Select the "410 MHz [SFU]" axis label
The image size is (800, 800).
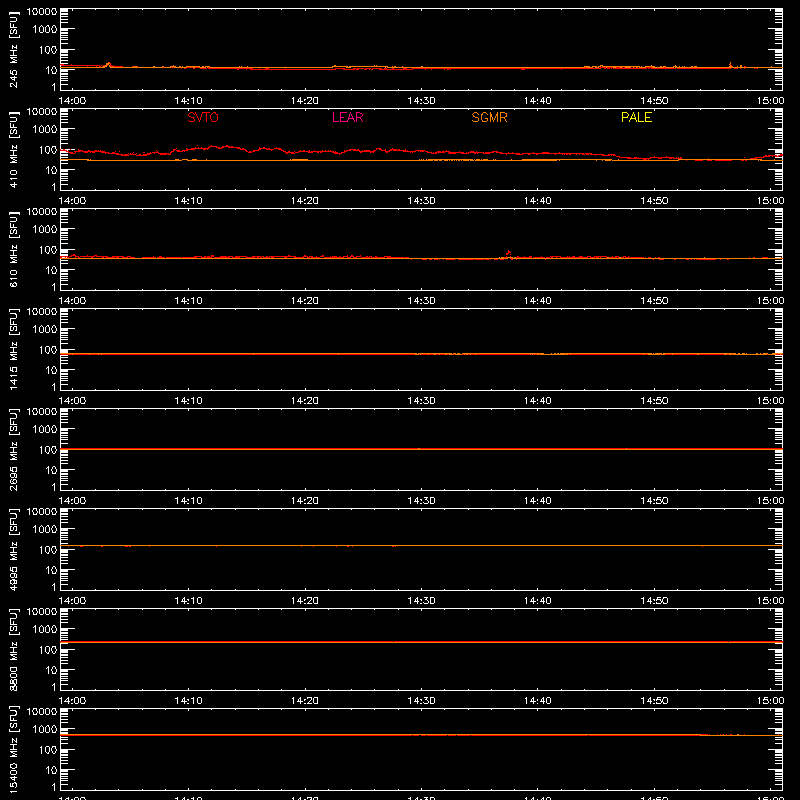point(13,149)
